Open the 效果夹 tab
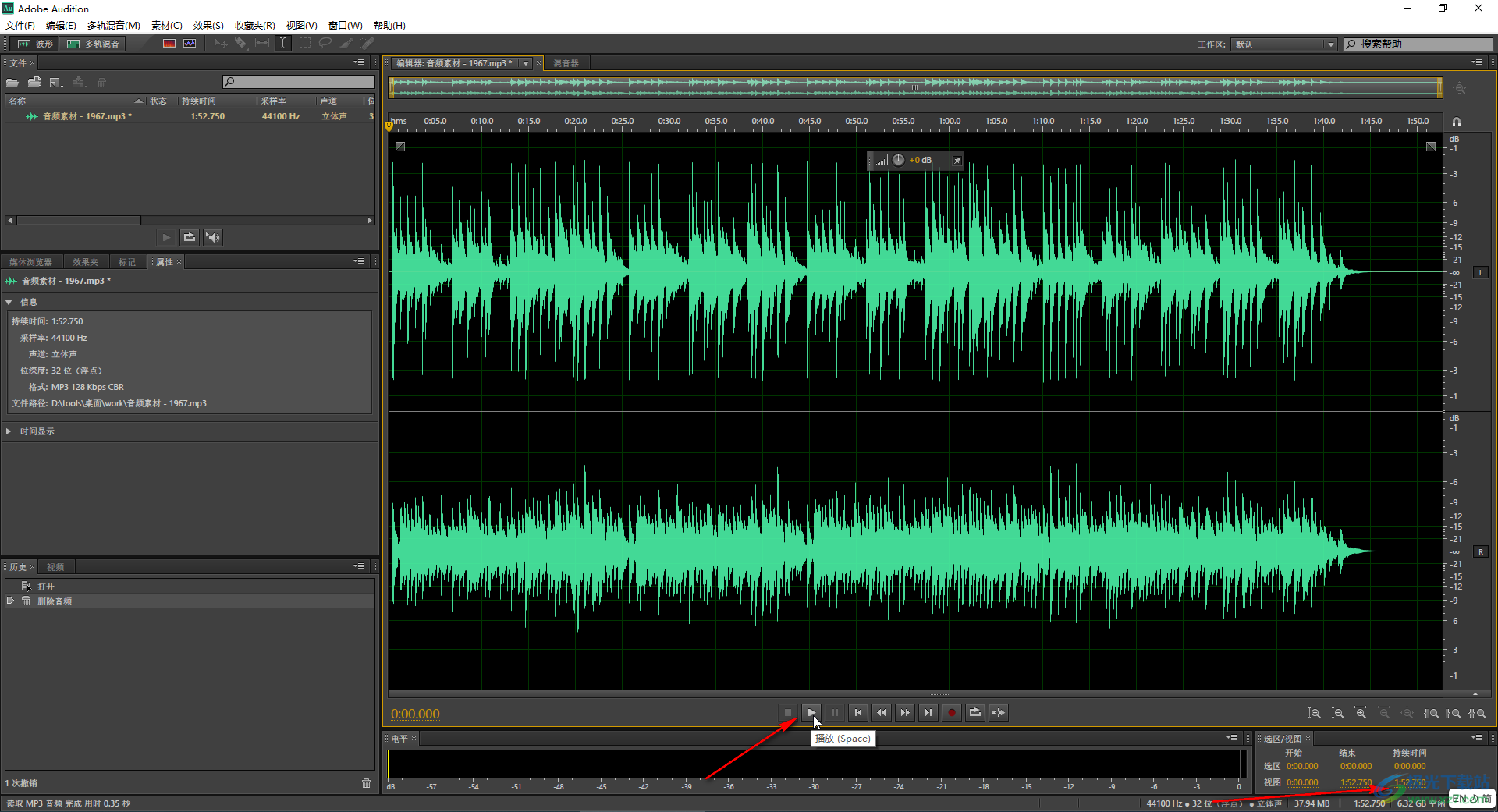This screenshot has width=1498, height=812. coord(86,262)
